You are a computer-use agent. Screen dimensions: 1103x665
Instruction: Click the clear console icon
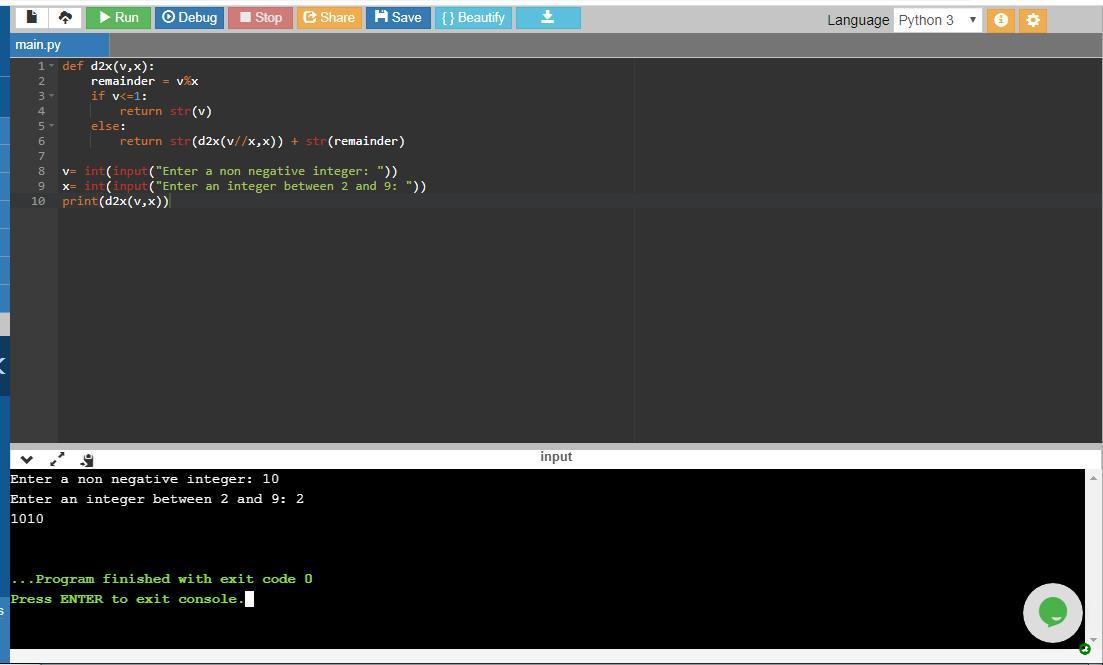[87, 460]
